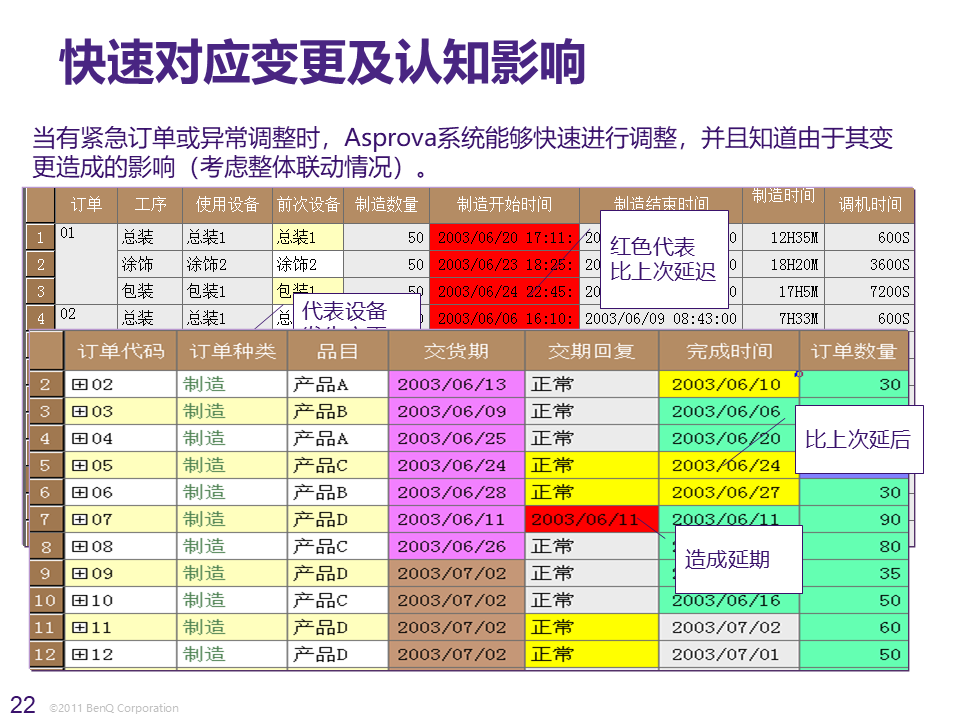
Task: Click the 前次设备 column header
Action: [308, 205]
